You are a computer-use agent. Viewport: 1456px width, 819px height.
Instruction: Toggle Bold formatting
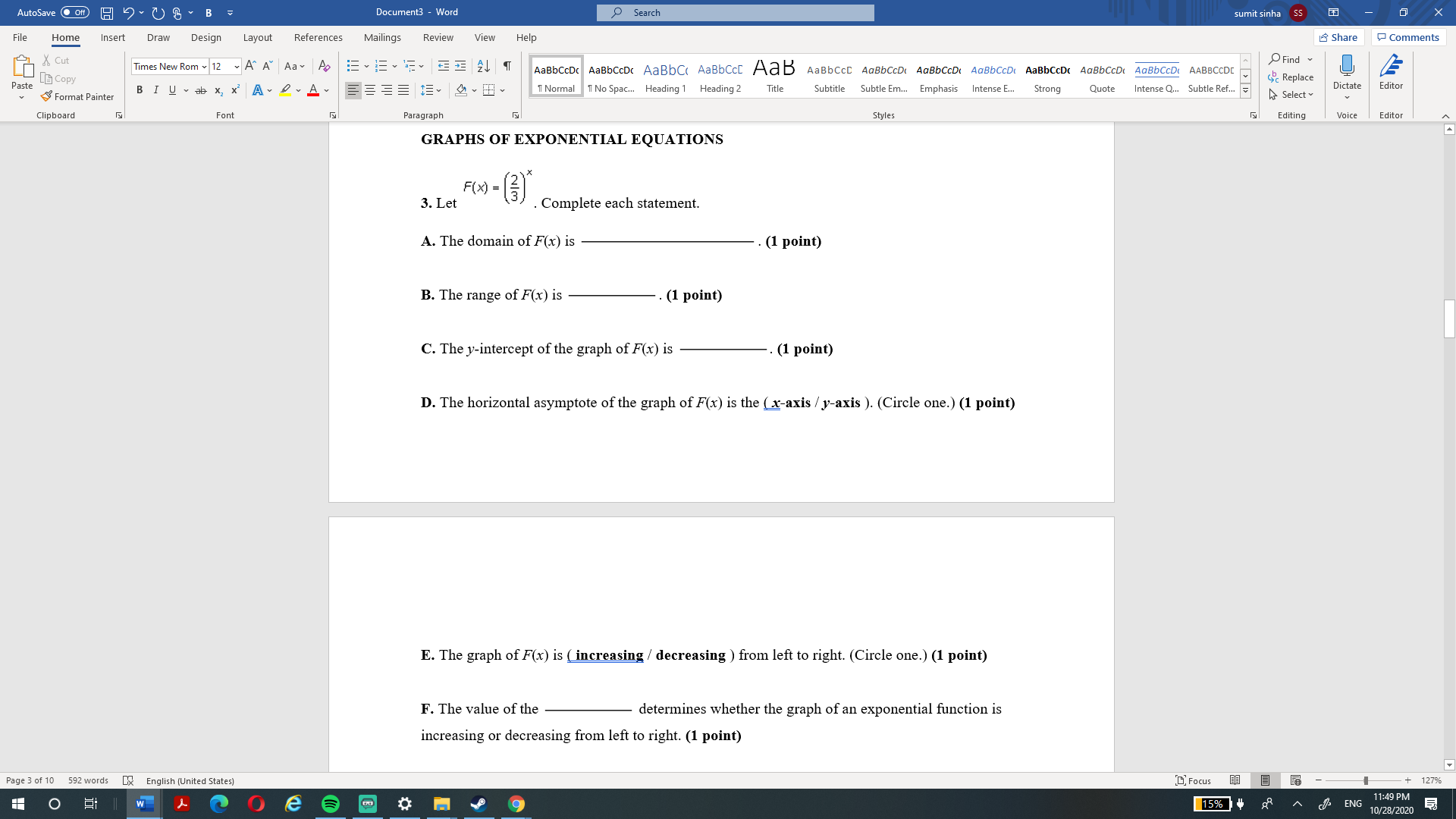(140, 90)
